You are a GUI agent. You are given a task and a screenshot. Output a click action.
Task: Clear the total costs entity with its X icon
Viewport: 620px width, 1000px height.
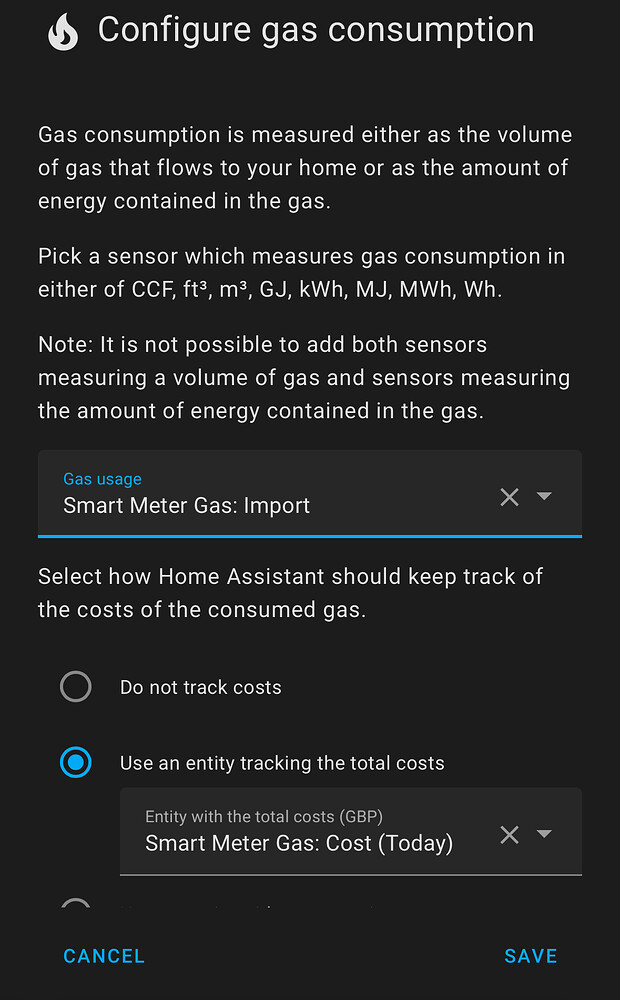(509, 833)
